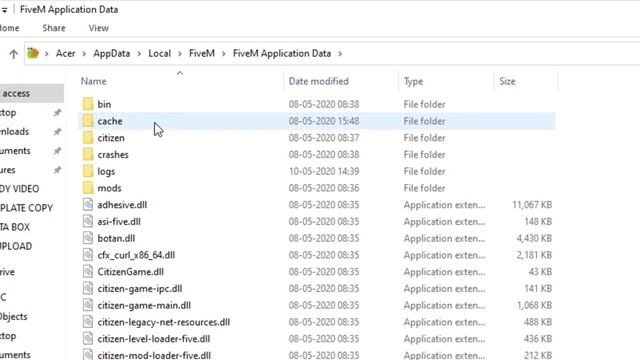
Task: Click the 2,181 KB size value
Action: 534,255
